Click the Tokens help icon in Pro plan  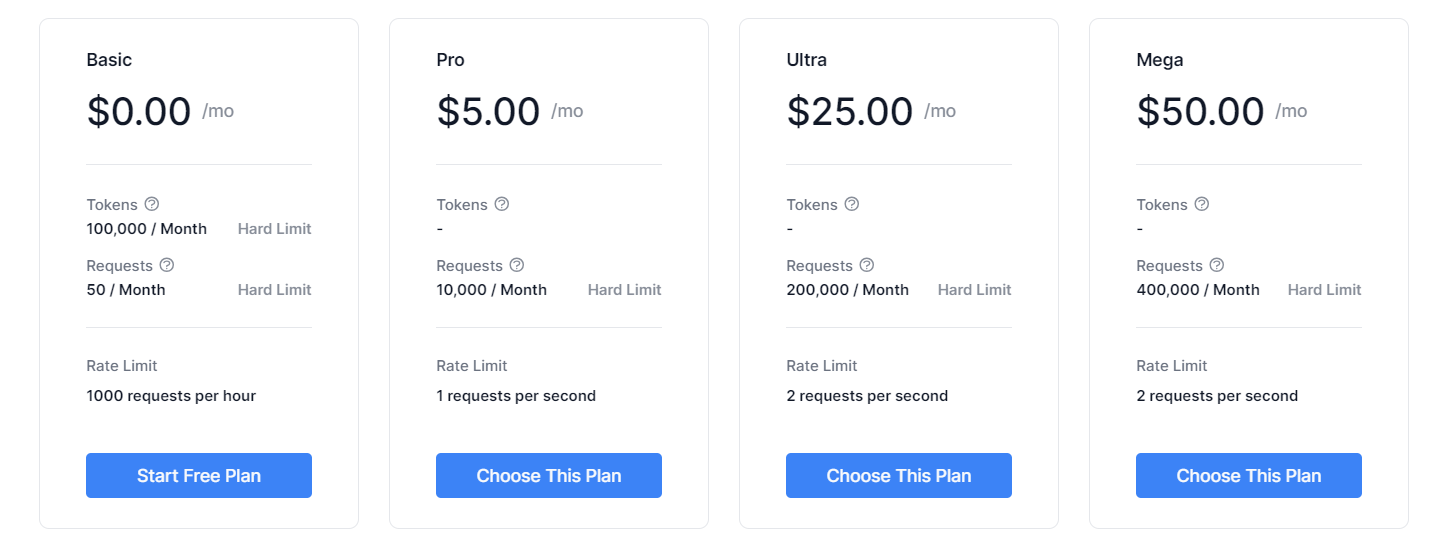pyautogui.click(x=502, y=204)
